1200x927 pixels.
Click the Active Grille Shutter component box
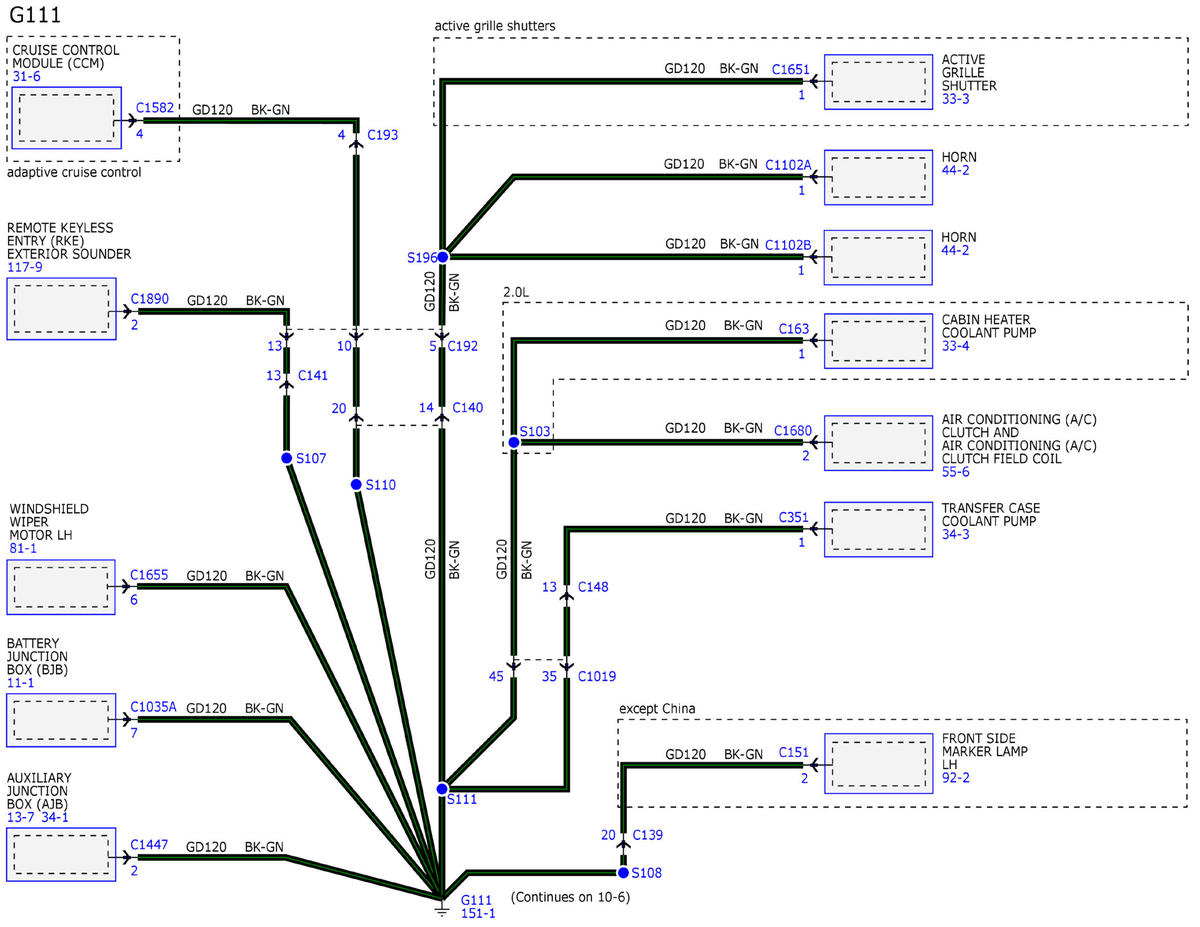click(x=878, y=82)
